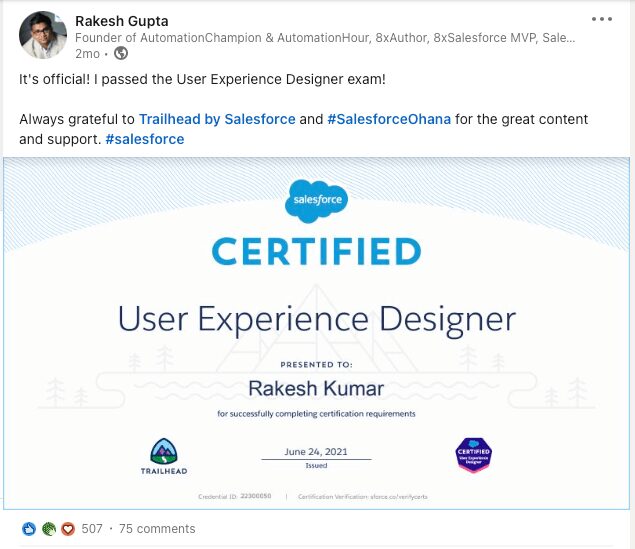Click 'for successfully completing certification requirements' line

pyautogui.click(x=316, y=414)
